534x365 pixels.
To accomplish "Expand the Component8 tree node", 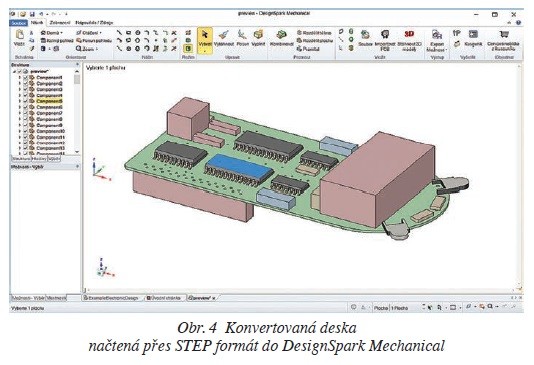I will pyautogui.click(x=20, y=119).
